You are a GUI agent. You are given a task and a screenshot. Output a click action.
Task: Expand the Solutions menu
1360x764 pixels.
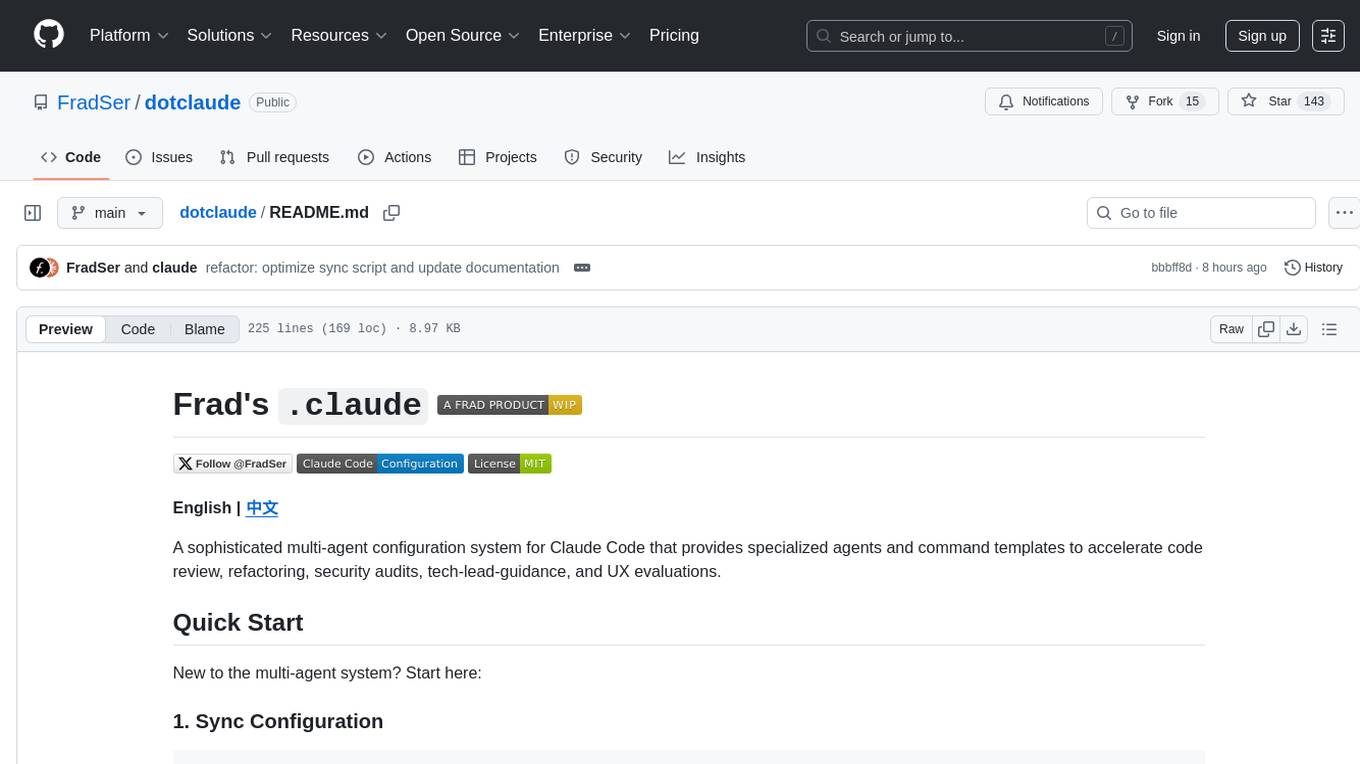coord(229,35)
